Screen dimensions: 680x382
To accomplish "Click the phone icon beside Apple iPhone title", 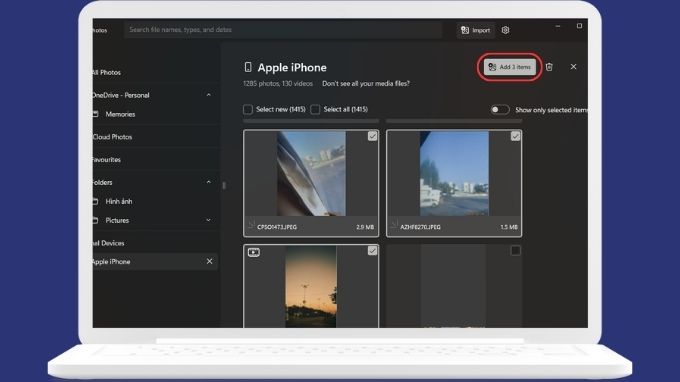I will click(248, 67).
